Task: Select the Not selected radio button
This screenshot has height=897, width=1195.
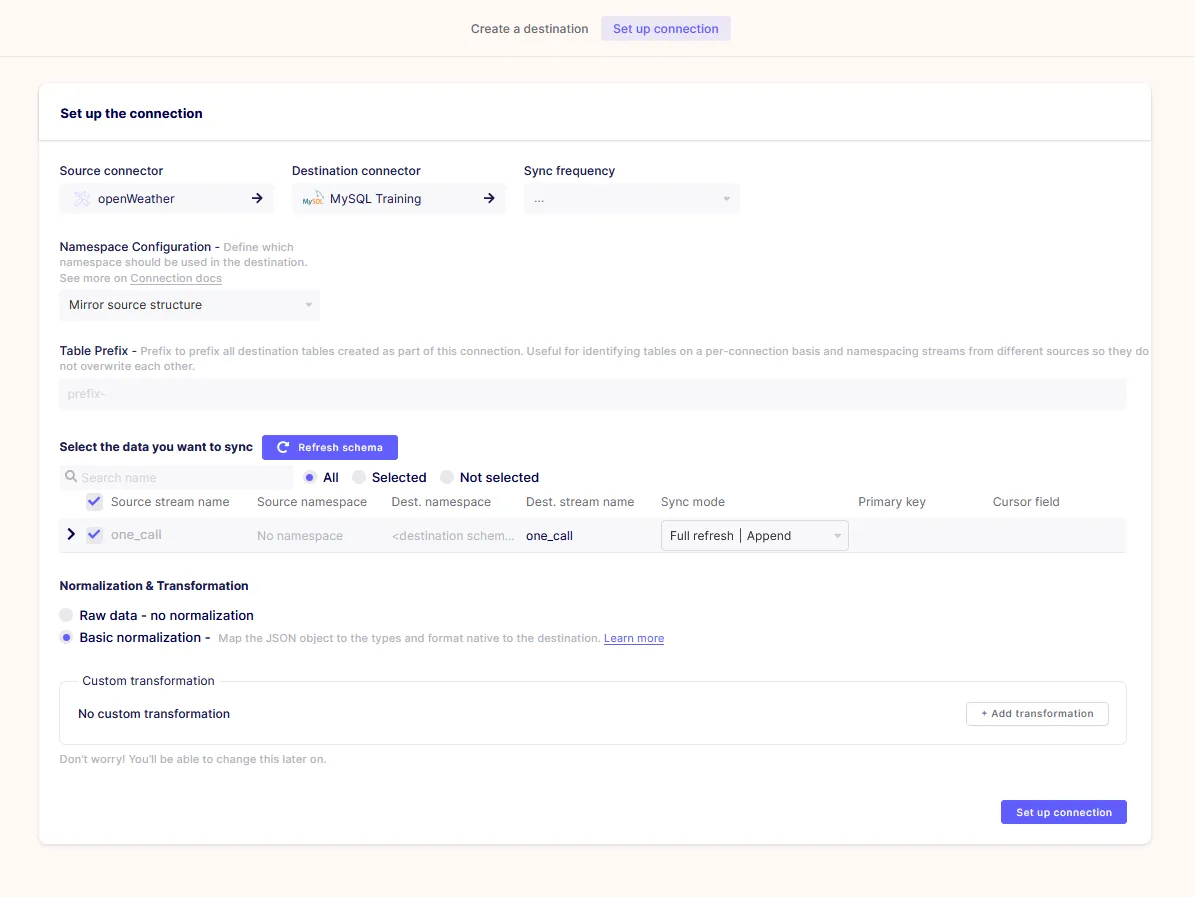Action: pos(447,477)
